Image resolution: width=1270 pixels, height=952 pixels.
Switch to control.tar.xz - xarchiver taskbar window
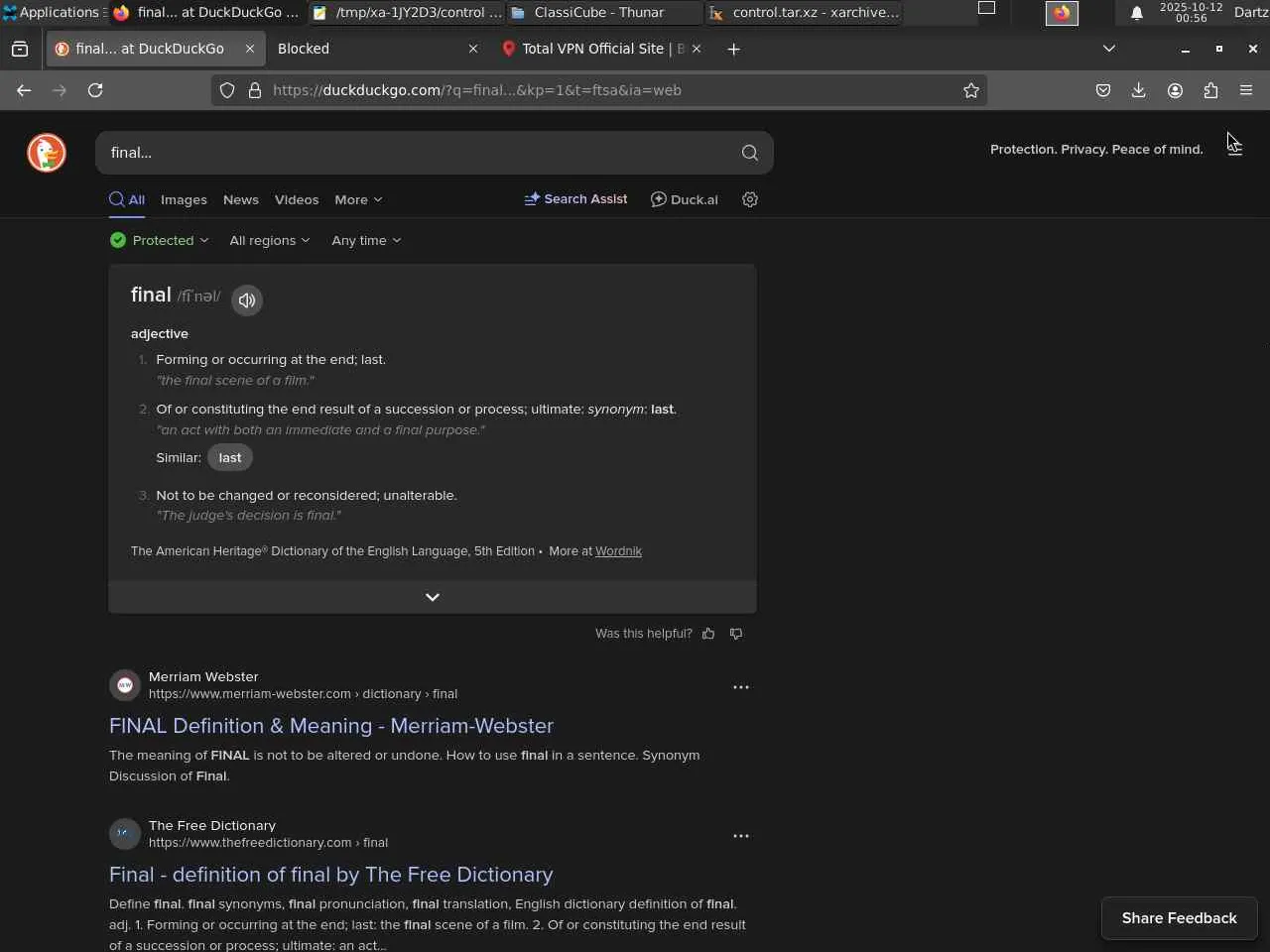pos(806,13)
